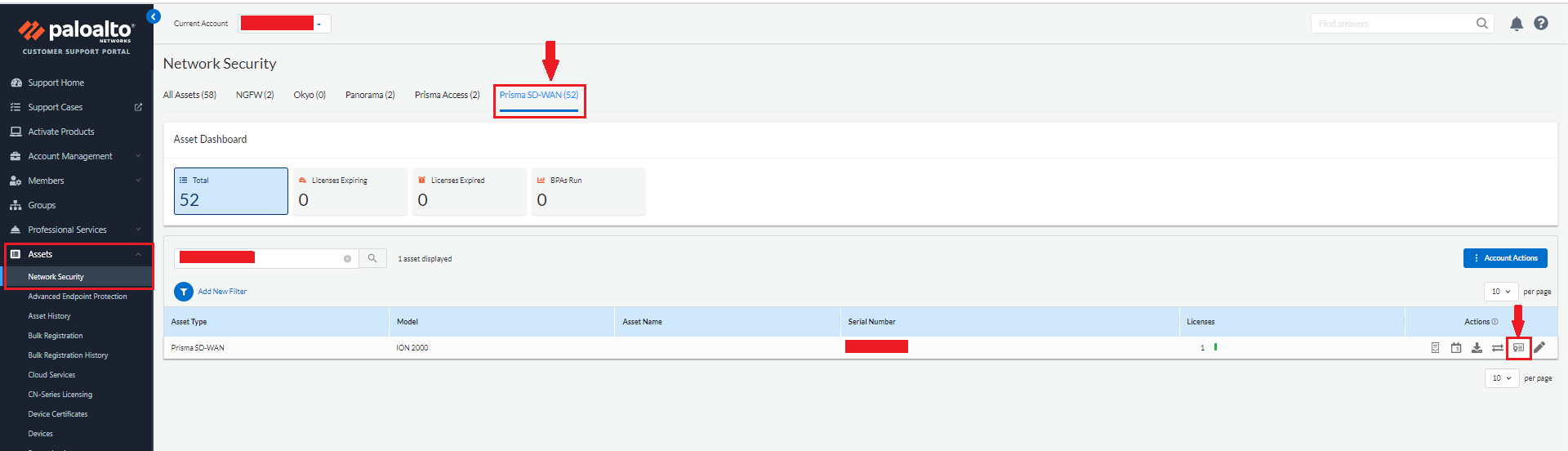
Task: Open the top per page dropdown
Action: click(x=1501, y=292)
